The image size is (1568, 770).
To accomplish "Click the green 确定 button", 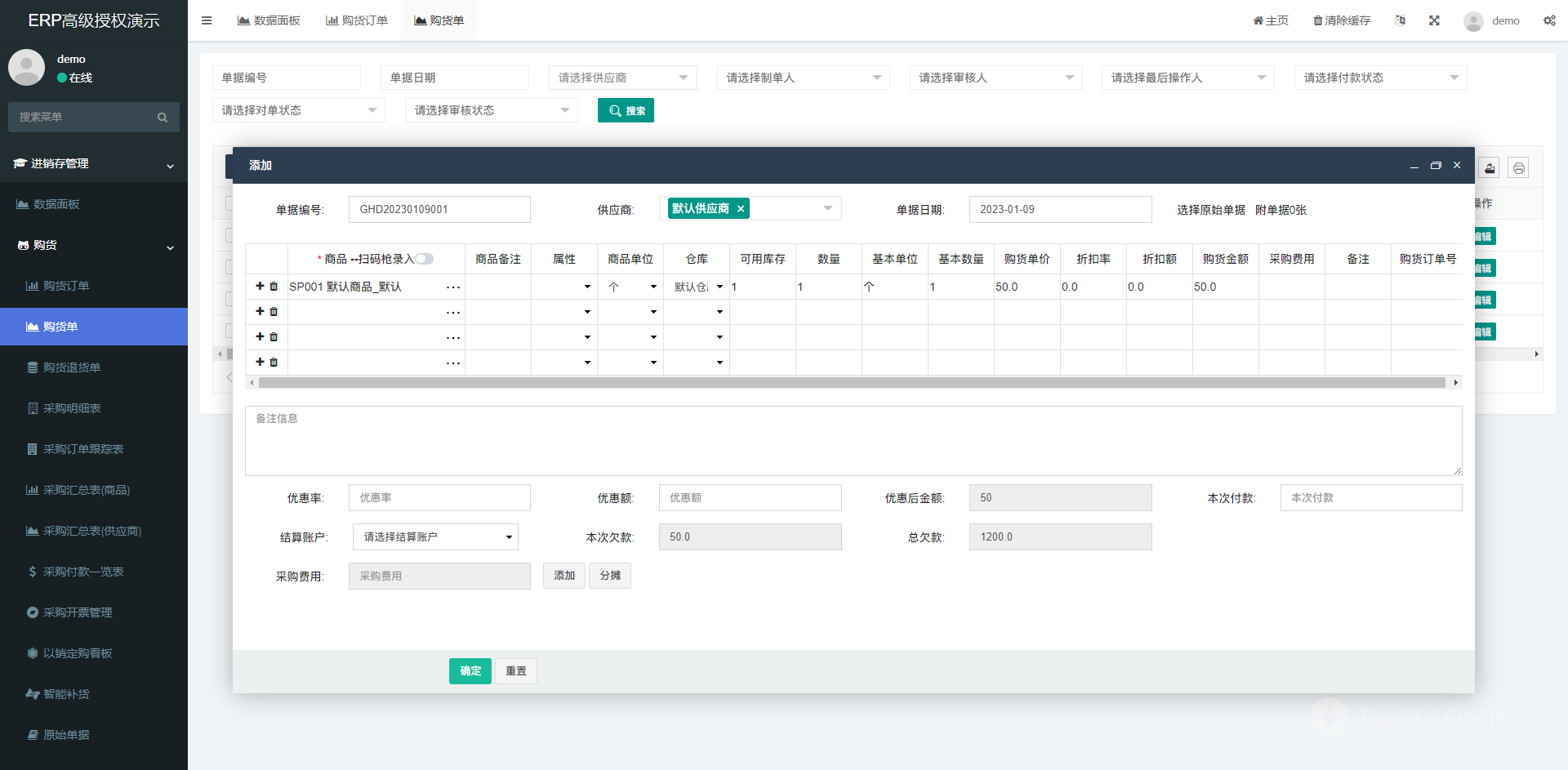I will pyautogui.click(x=470, y=671).
